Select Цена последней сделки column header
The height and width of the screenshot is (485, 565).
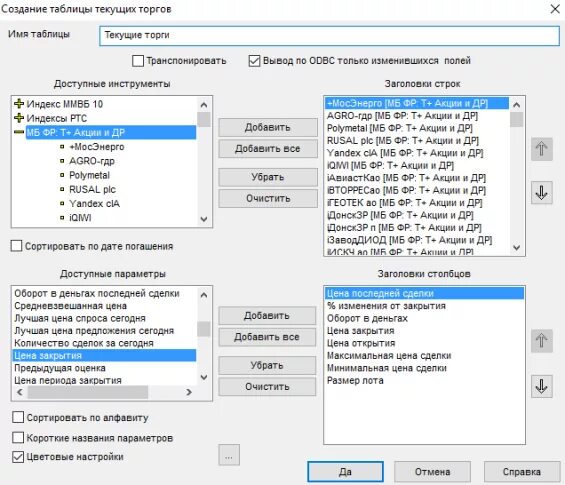424,294
